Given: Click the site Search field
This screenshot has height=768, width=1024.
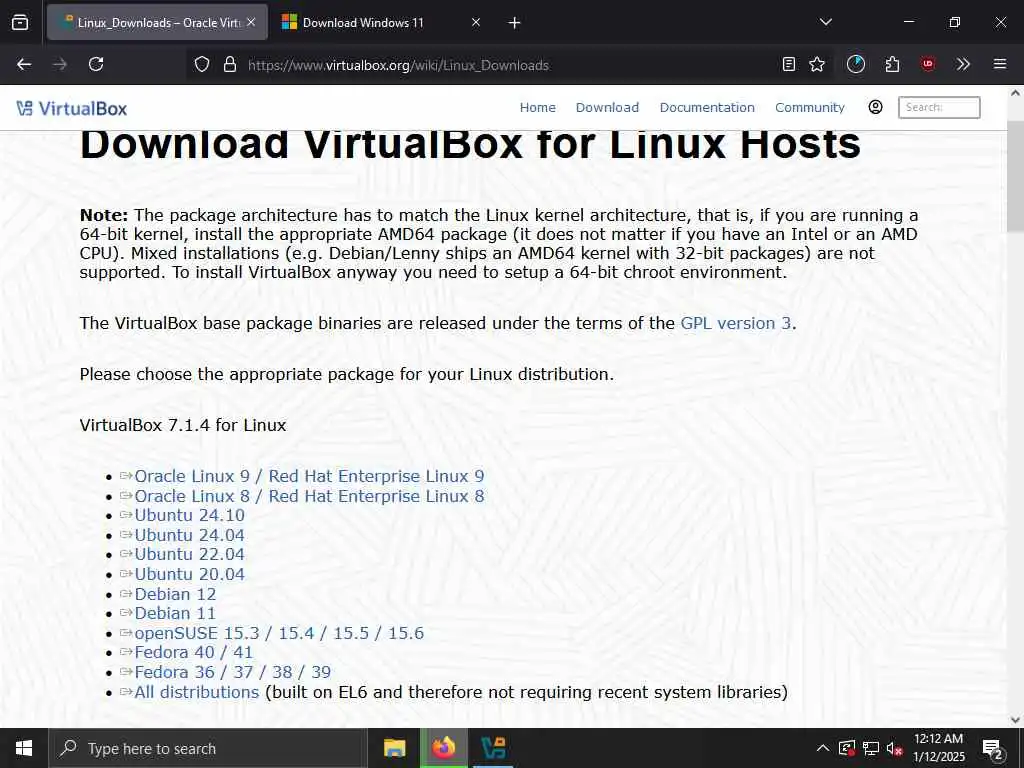Looking at the screenshot, I should click(939, 107).
